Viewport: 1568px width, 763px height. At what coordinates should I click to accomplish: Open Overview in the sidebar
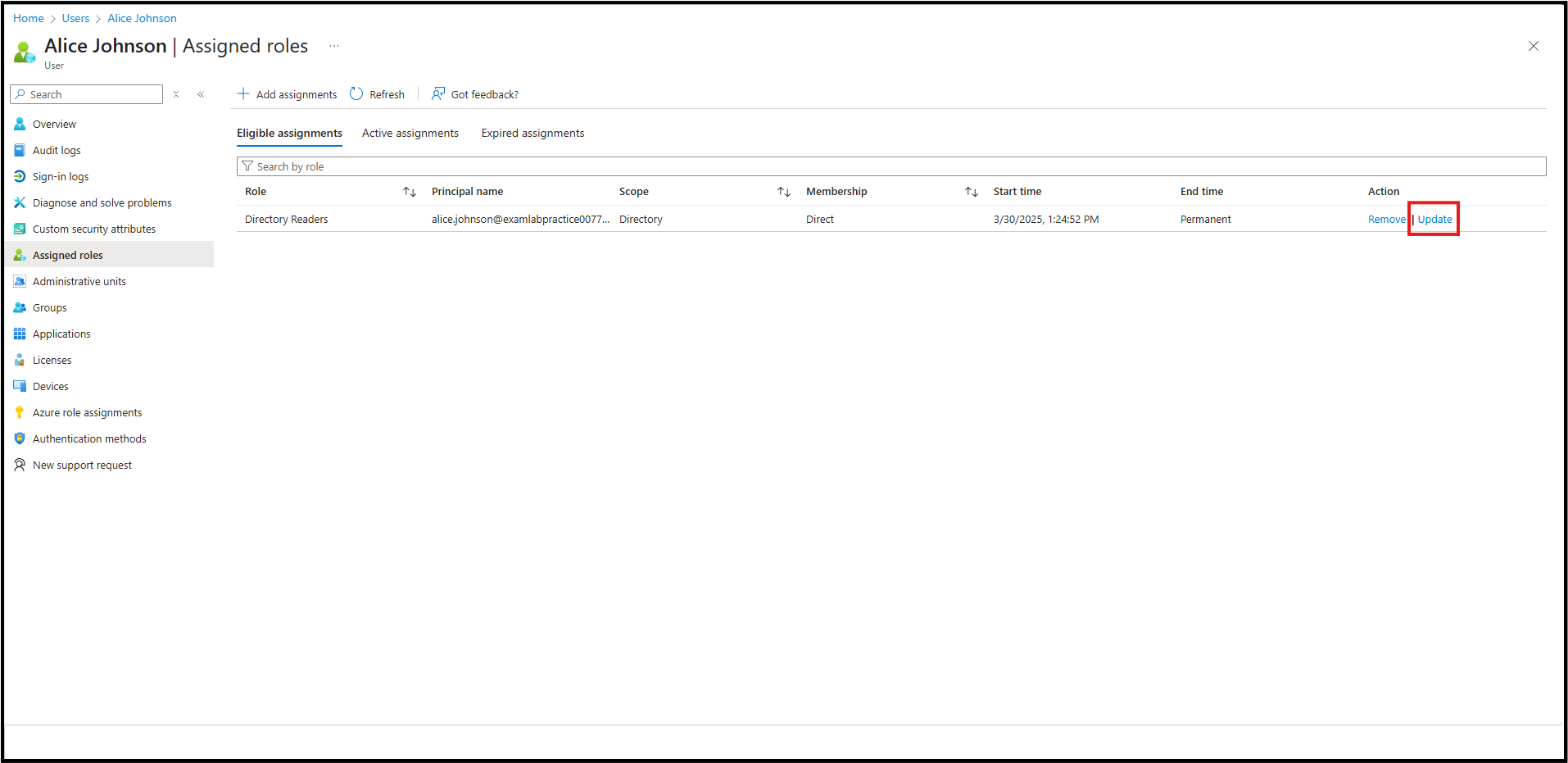click(x=54, y=125)
